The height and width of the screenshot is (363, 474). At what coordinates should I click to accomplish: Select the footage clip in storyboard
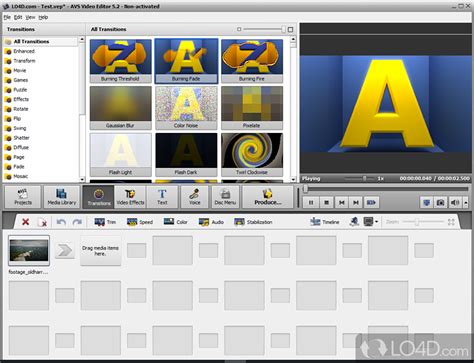[x=29, y=250]
